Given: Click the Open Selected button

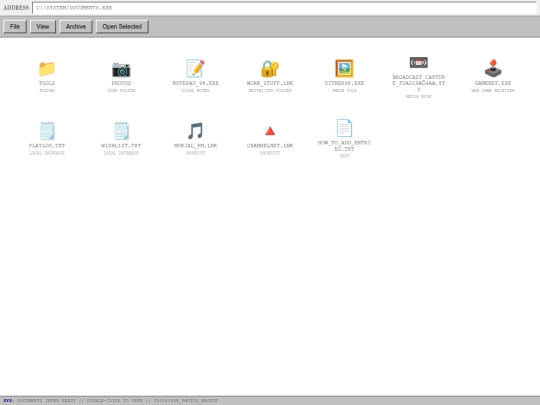Looking at the screenshot, I should [122, 27].
